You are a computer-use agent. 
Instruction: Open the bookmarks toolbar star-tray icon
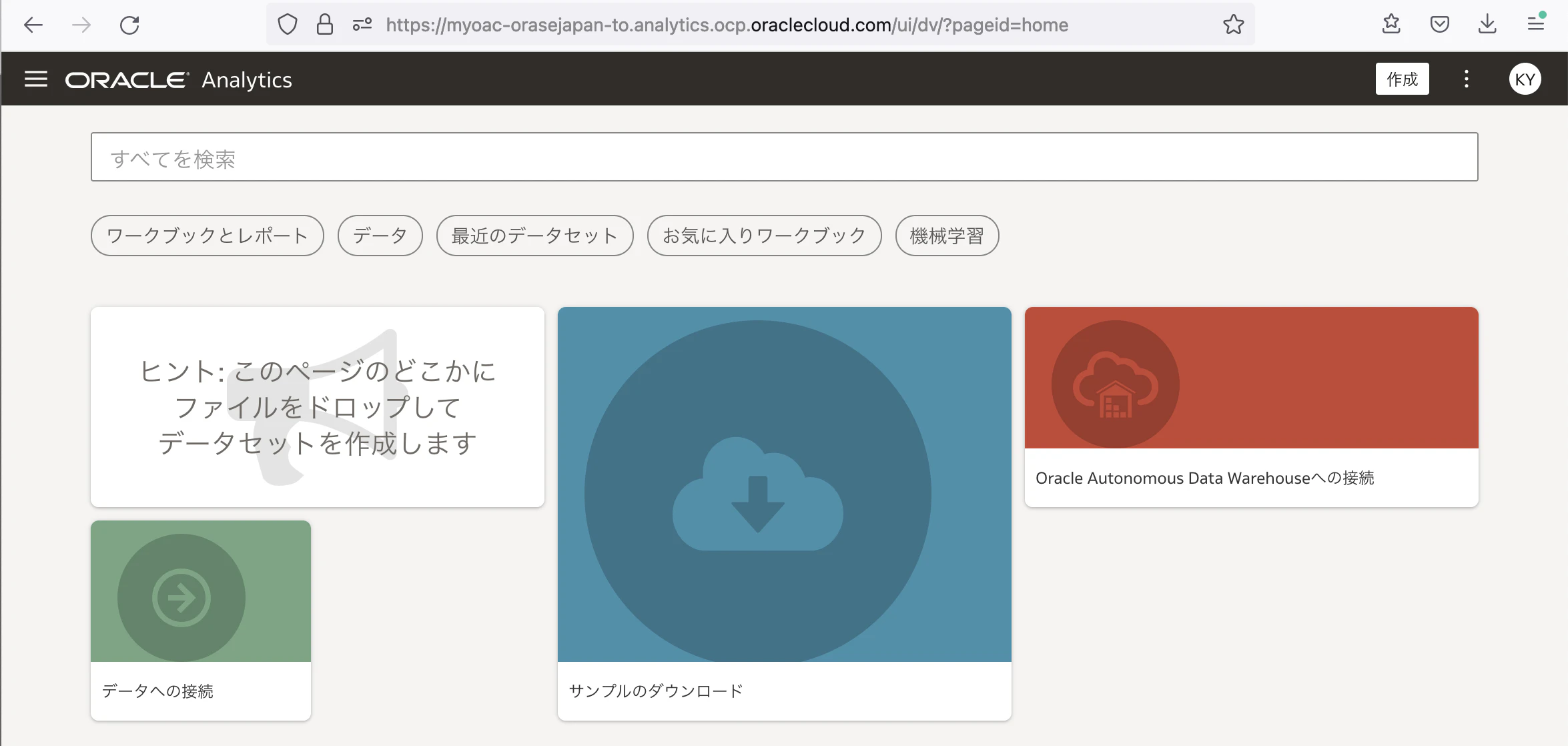pyautogui.click(x=1391, y=25)
